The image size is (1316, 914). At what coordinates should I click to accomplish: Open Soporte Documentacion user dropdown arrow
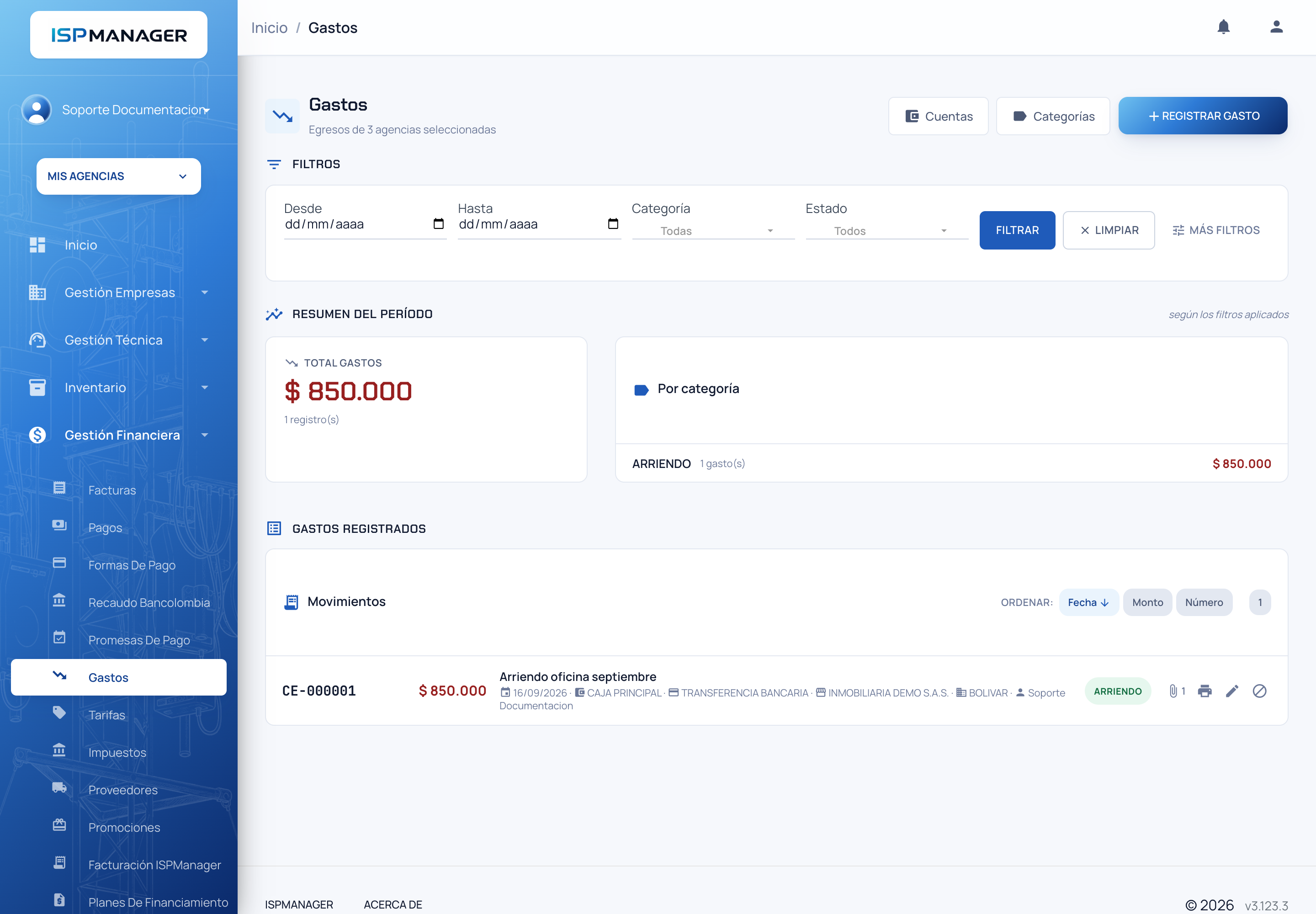(207, 110)
